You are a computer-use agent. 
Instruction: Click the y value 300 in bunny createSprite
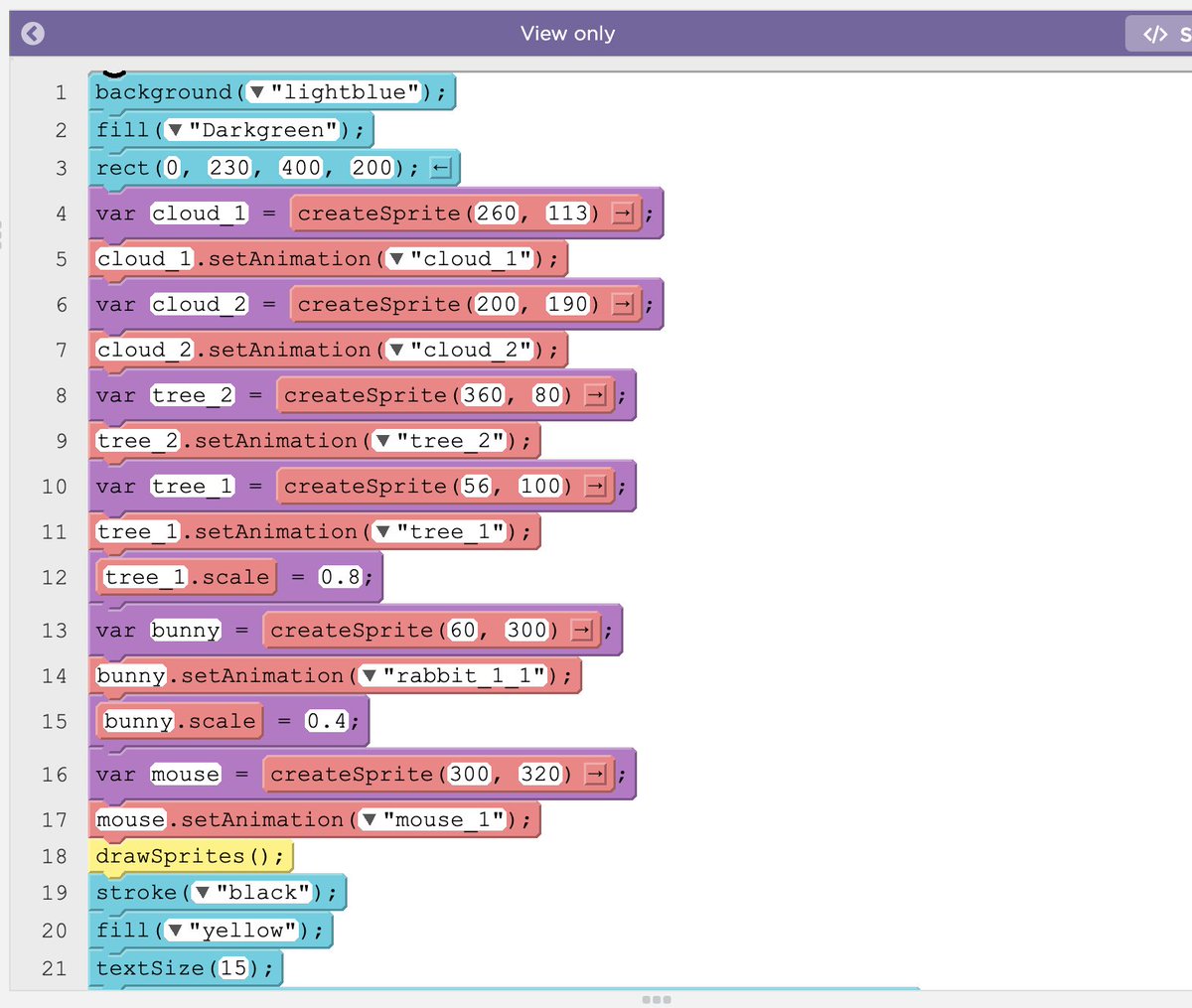[526, 630]
